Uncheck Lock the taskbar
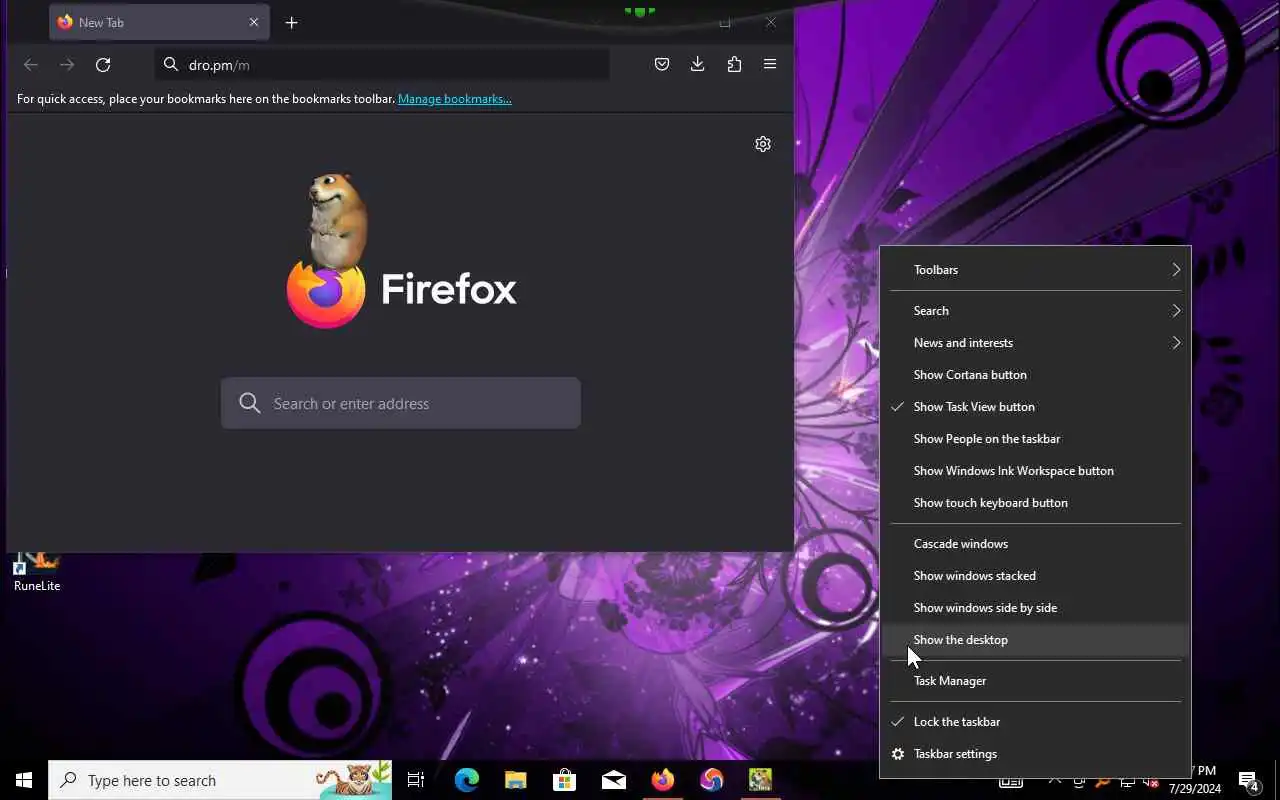This screenshot has height=800, width=1280. 1036,722
